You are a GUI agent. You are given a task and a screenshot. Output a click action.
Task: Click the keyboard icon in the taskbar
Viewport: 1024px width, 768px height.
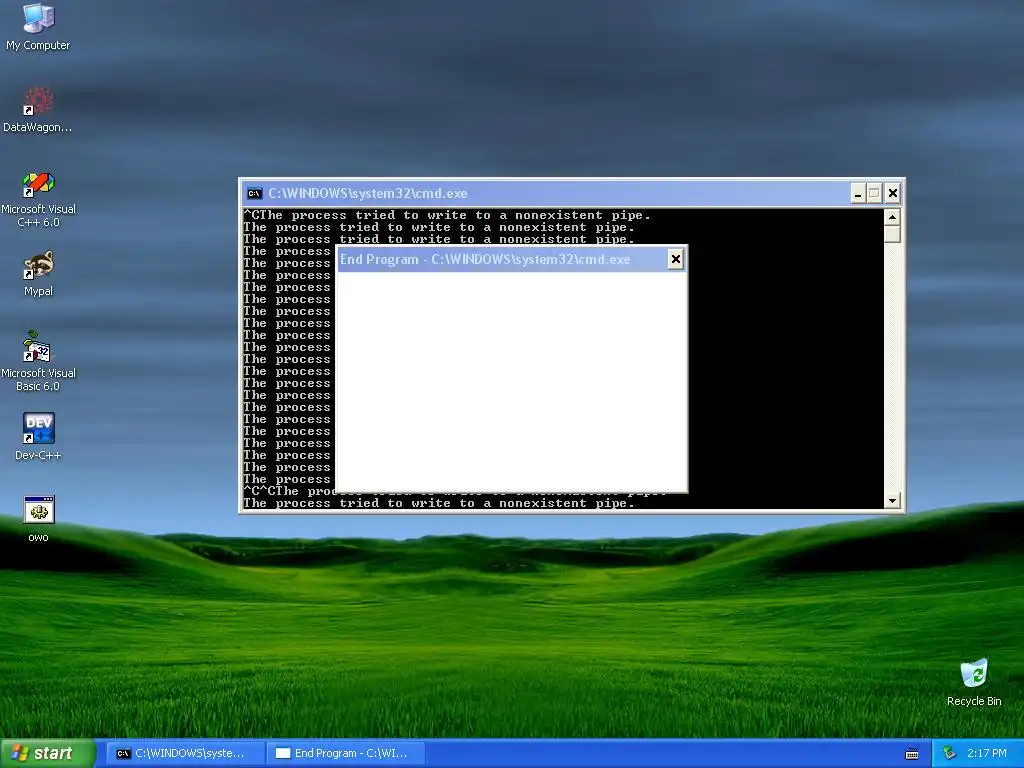coord(912,754)
